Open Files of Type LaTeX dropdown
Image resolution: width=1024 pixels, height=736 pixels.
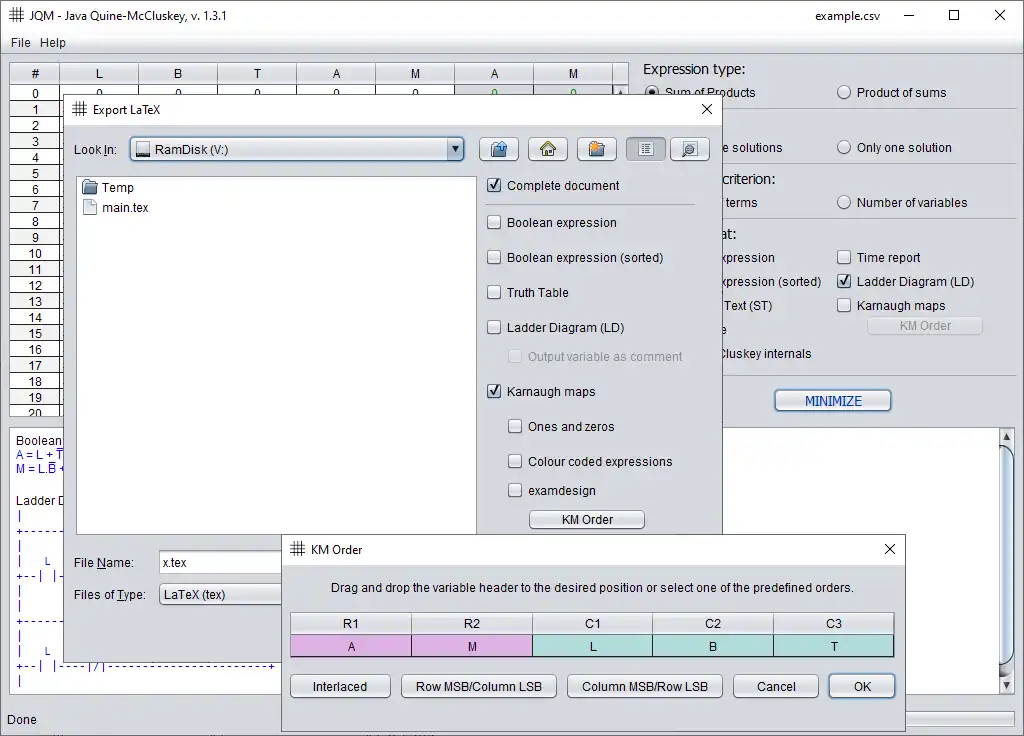(221, 594)
